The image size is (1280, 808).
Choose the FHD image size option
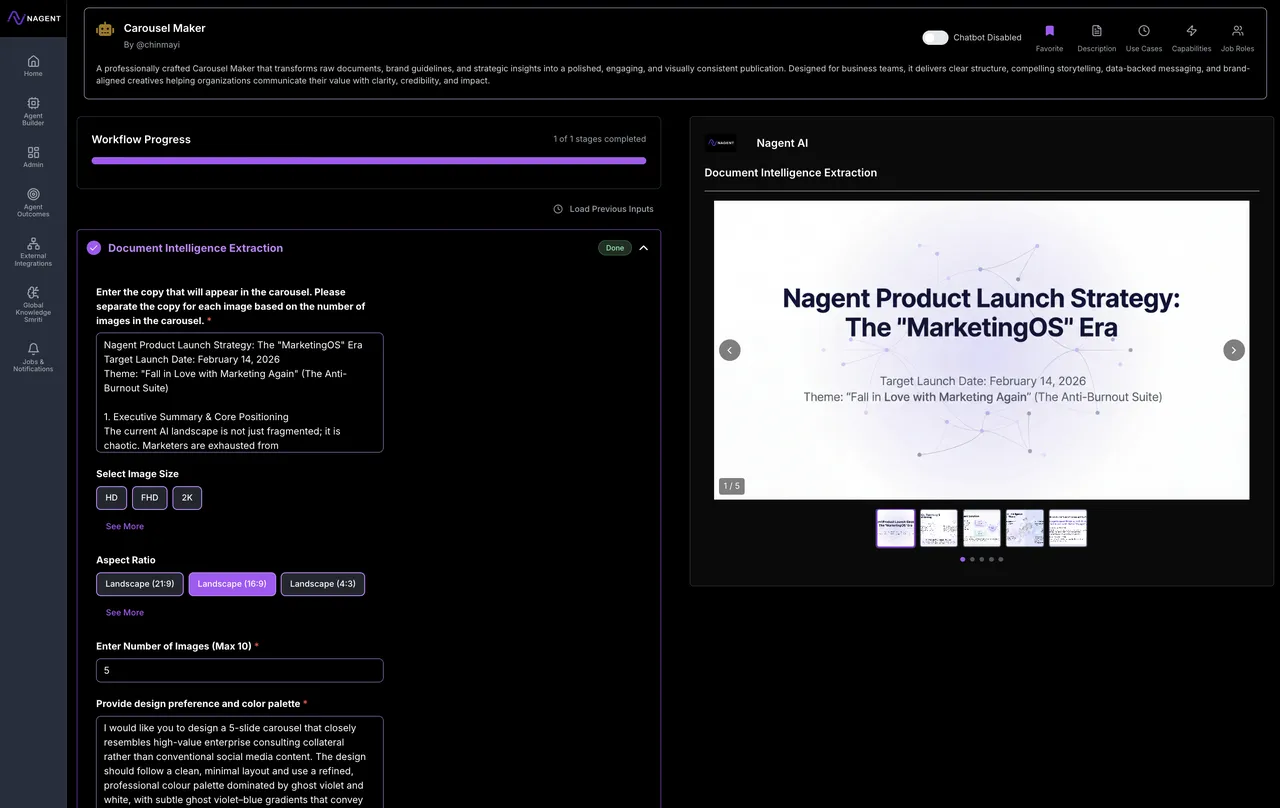[149, 498]
